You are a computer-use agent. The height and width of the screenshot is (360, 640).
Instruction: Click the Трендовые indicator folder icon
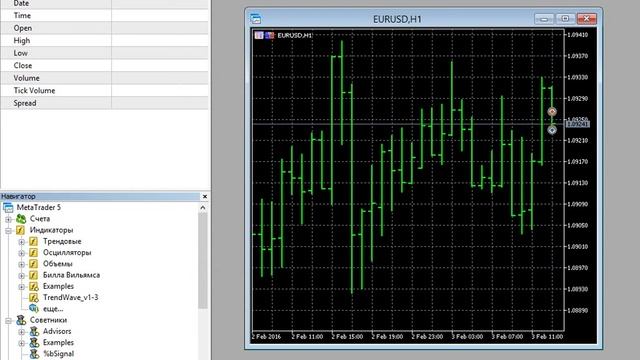click(33, 242)
